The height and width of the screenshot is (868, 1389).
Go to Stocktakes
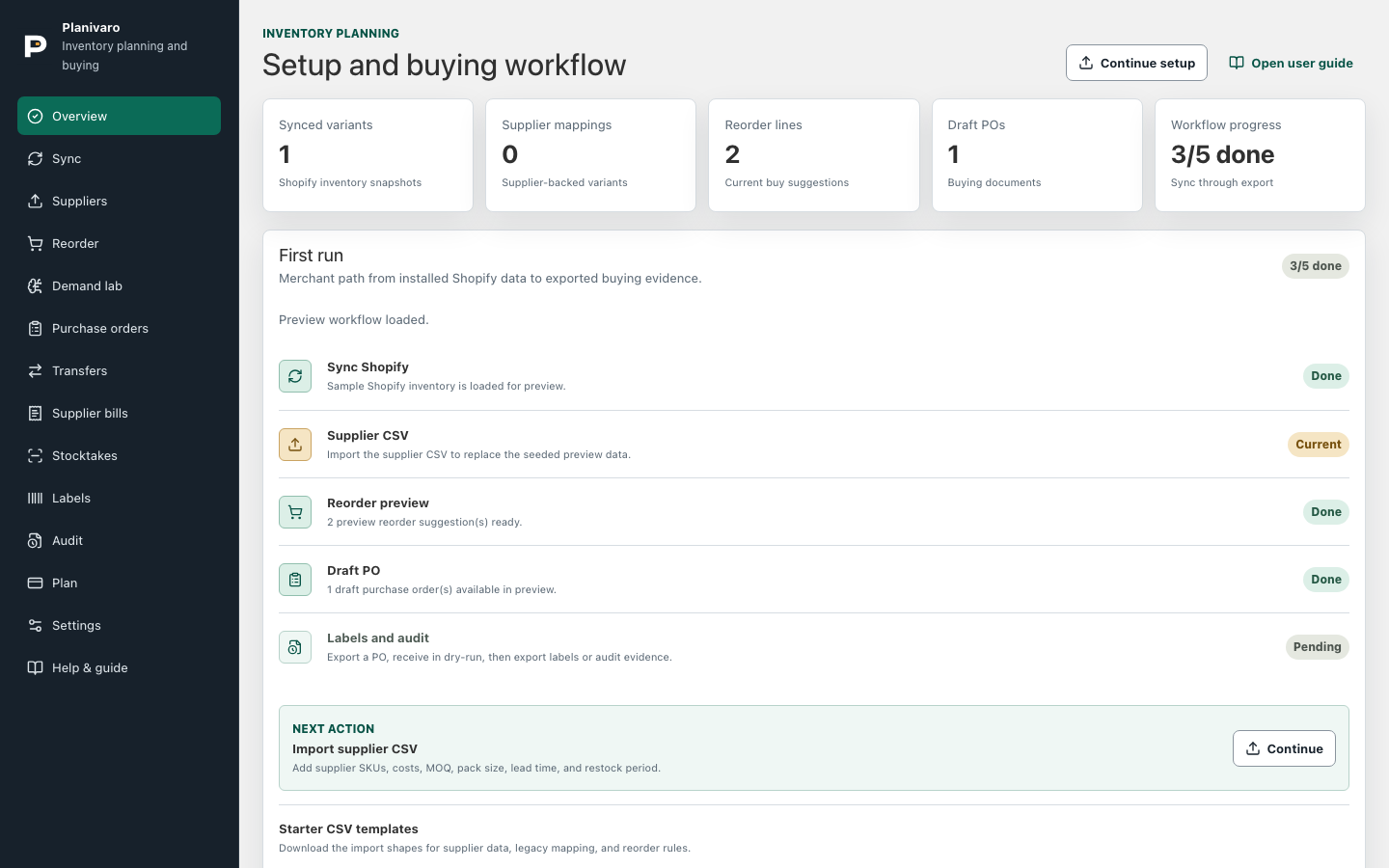[x=119, y=455]
